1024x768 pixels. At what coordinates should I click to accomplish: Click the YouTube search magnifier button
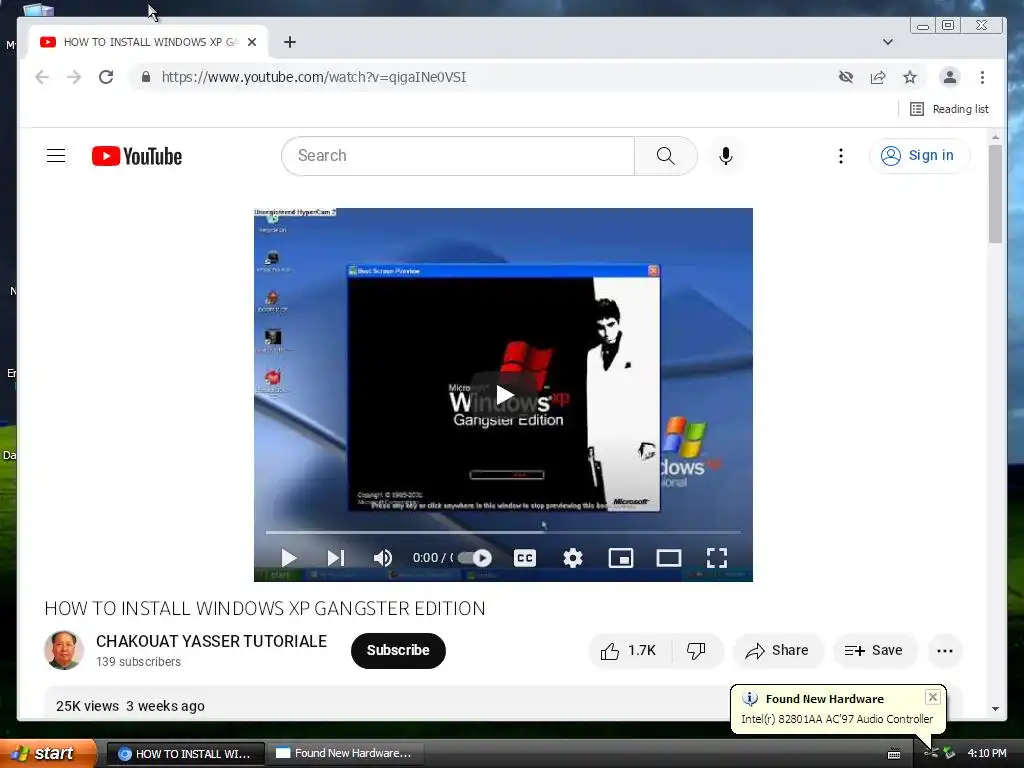665,155
